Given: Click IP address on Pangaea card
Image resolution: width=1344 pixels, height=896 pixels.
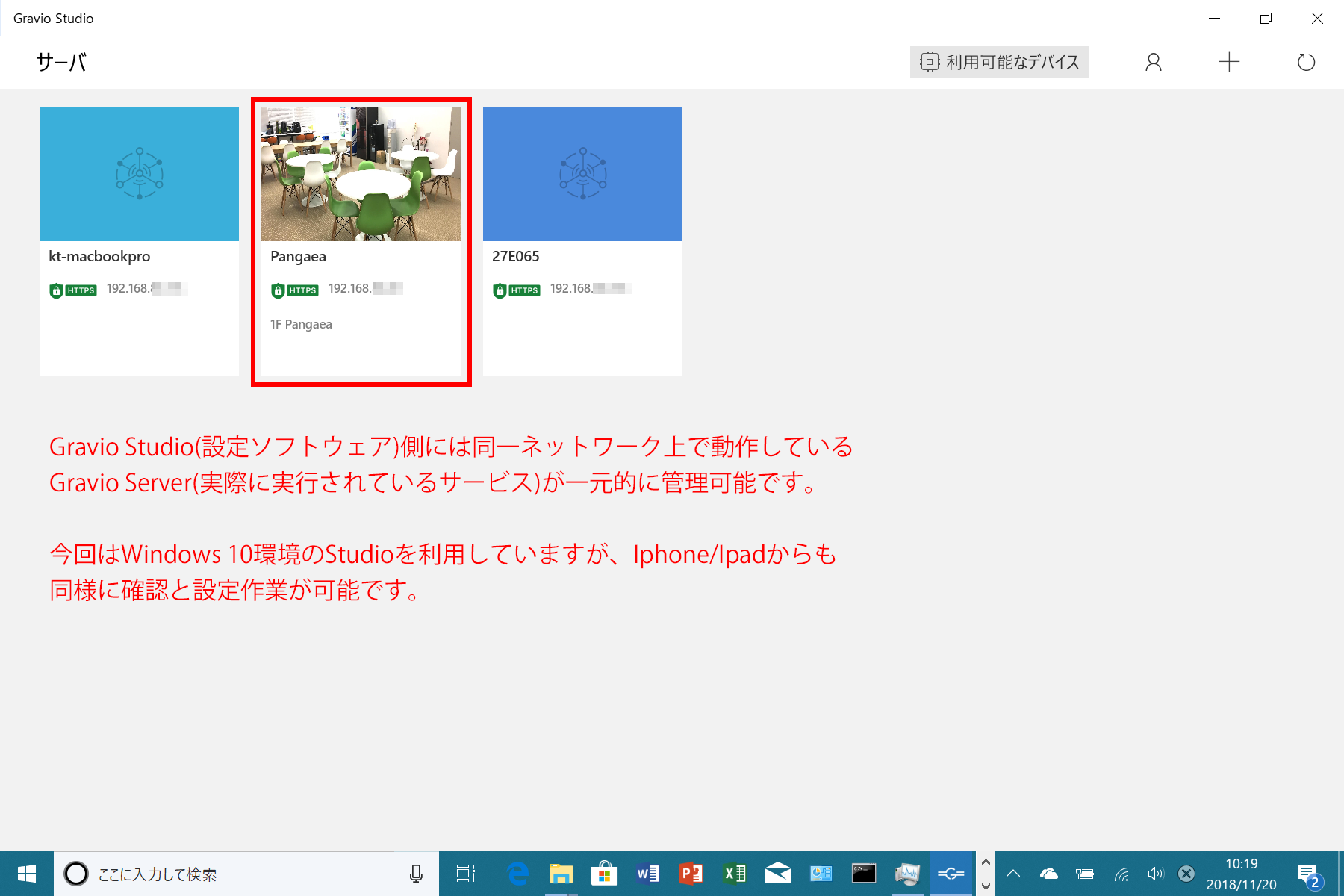Looking at the screenshot, I should 366,289.
